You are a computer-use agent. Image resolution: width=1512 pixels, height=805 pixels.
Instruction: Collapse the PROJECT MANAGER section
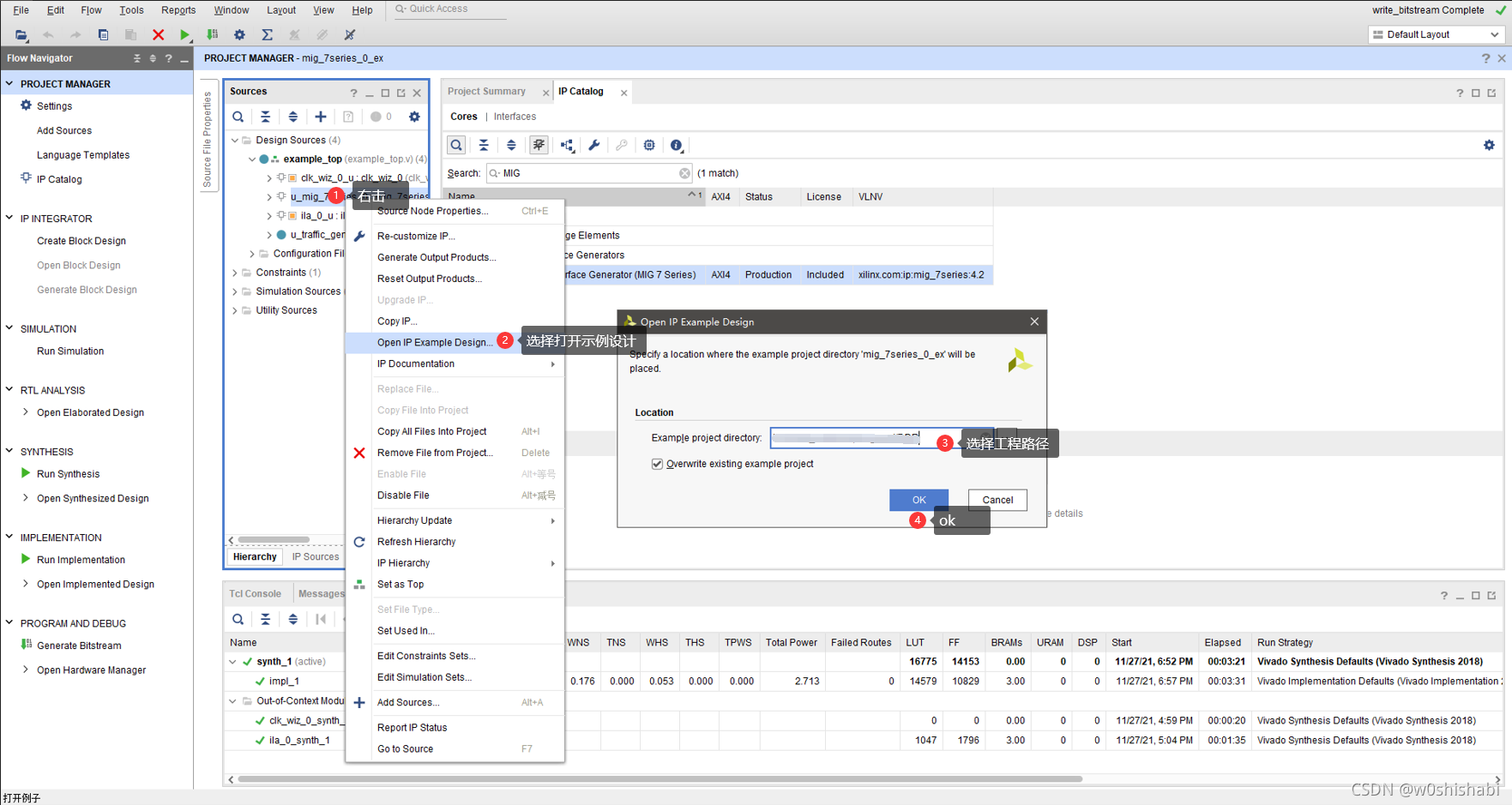[x=9, y=83]
